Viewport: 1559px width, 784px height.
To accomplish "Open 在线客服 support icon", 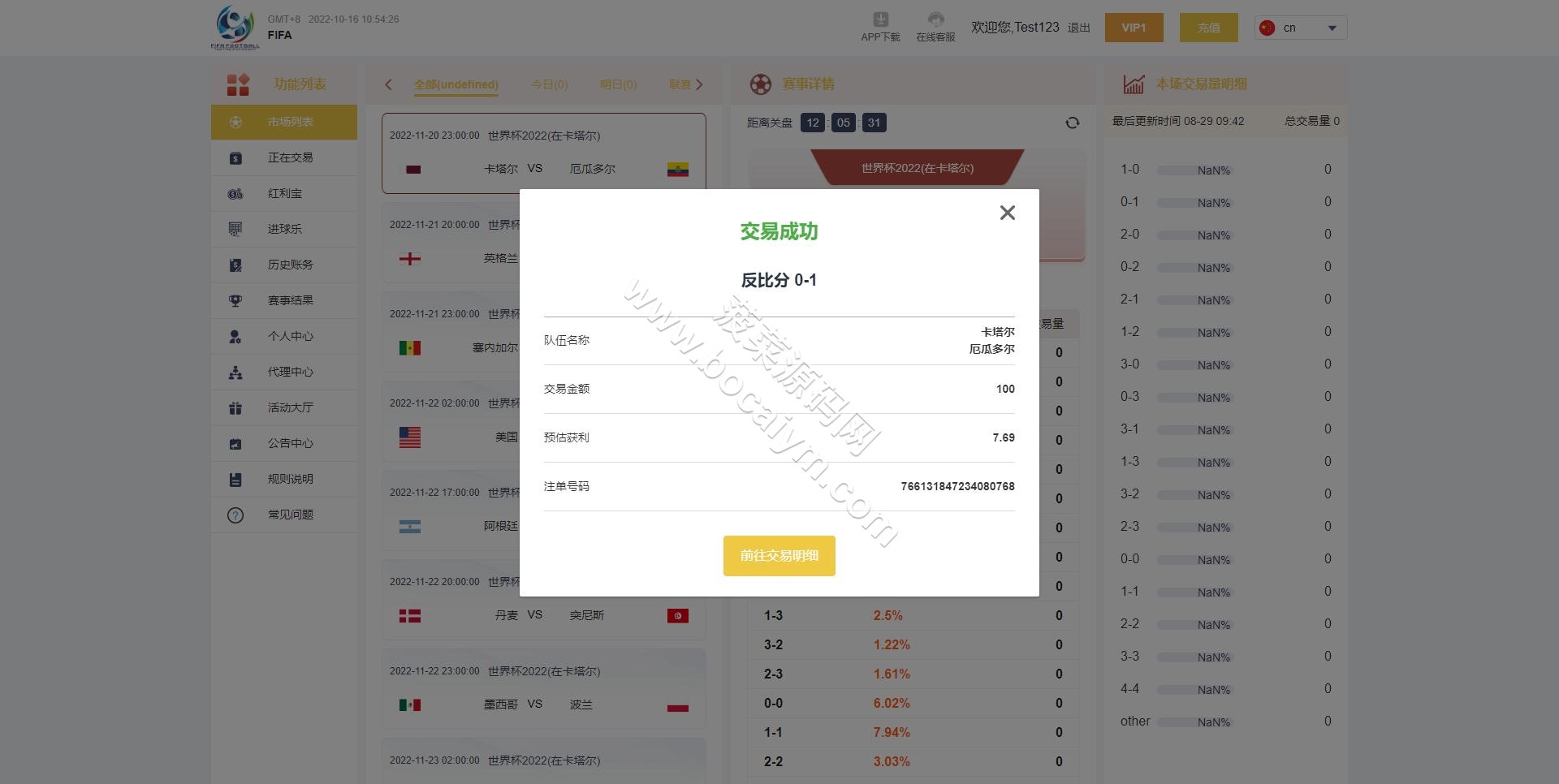I will (935, 19).
